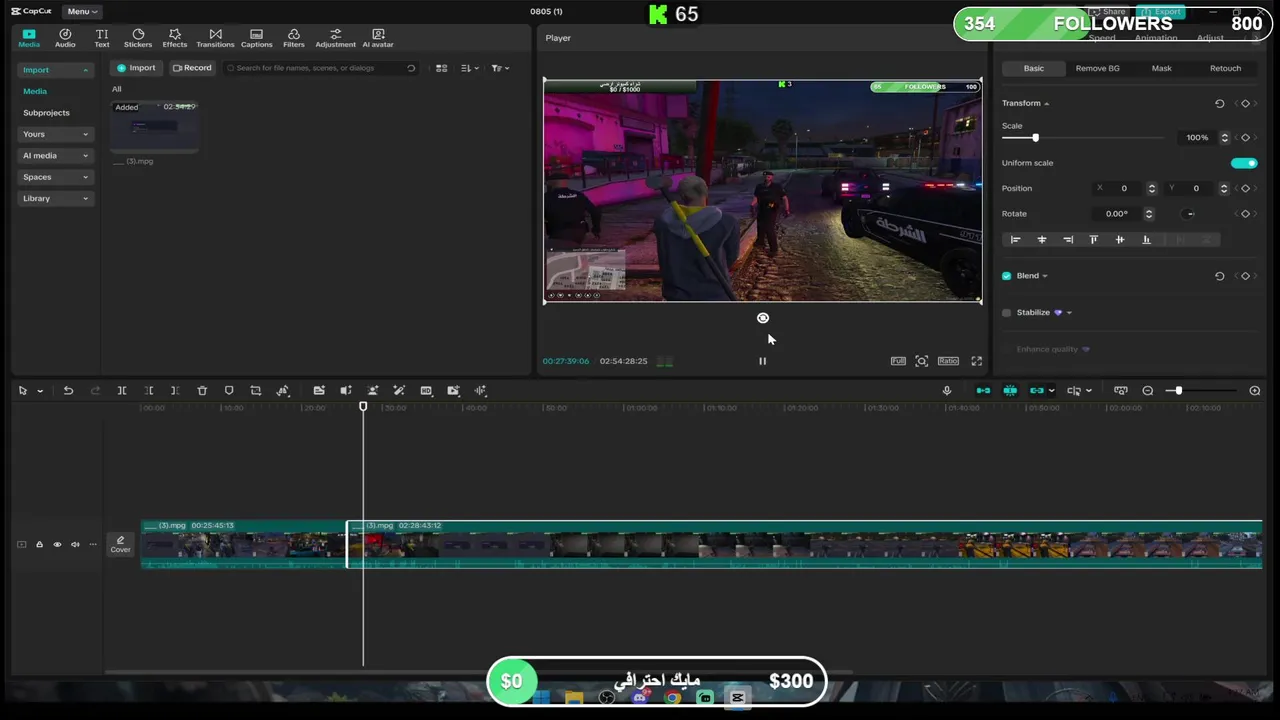Switch to the Retouch tab
The width and height of the screenshot is (1280, 720).
pyautogui.click(x=1225, y=68)
